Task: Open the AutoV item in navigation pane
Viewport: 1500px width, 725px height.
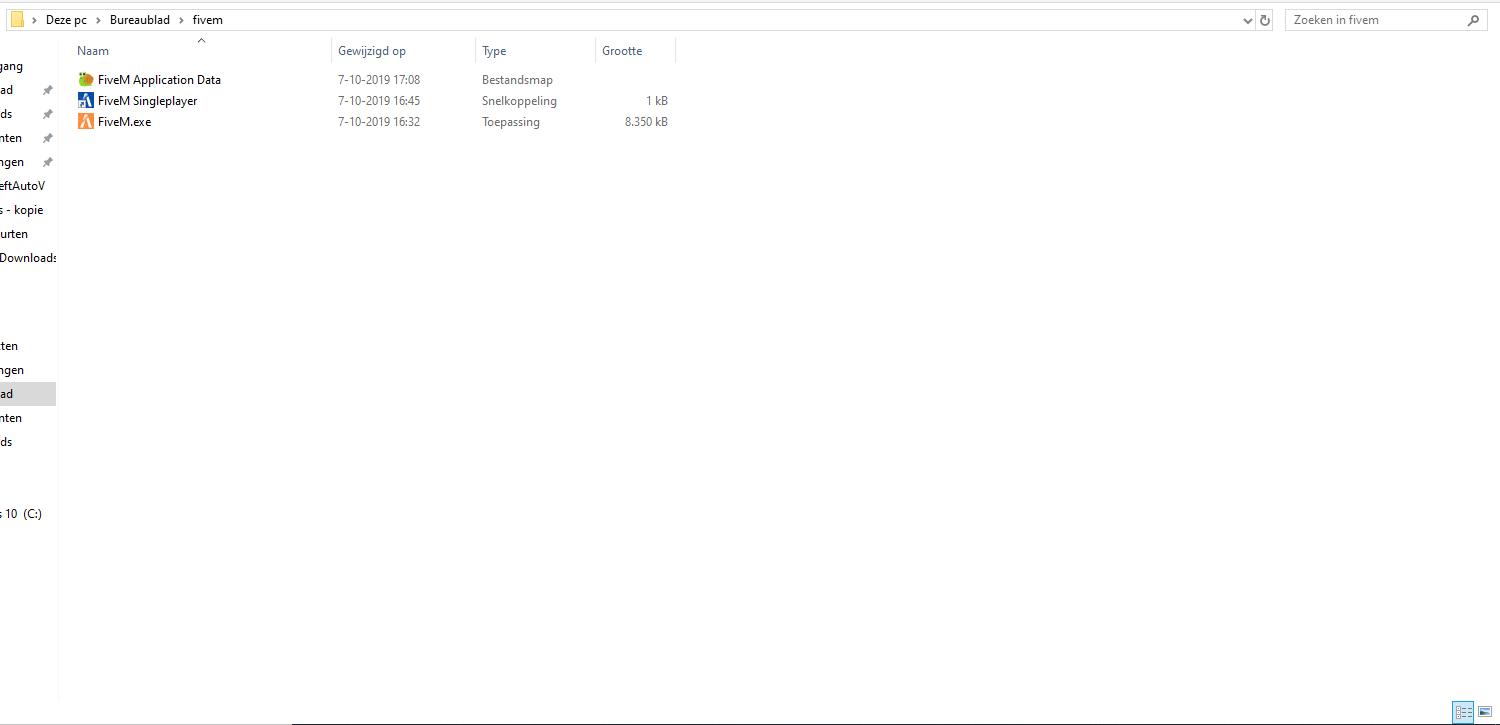Action: (23, 186)
